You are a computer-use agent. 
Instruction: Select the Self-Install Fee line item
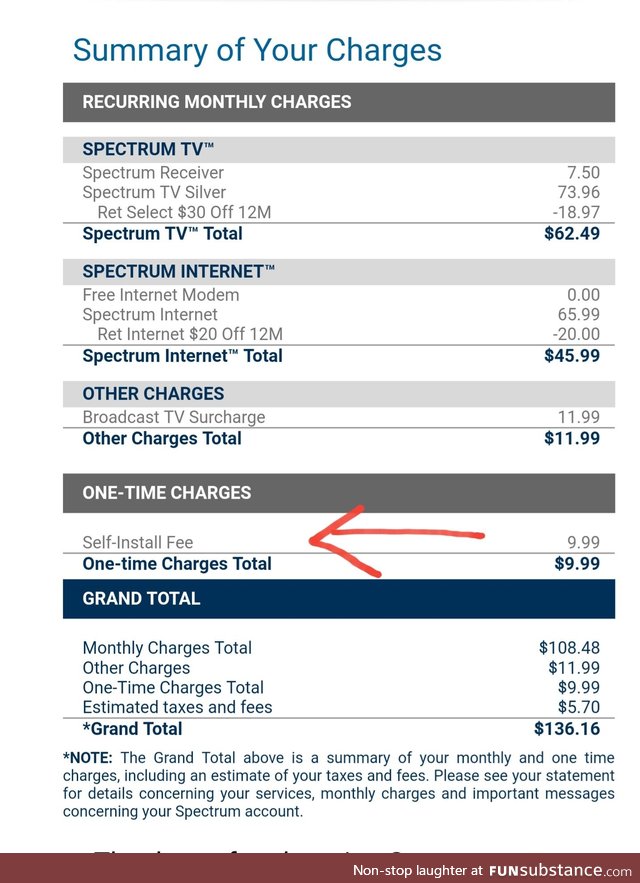click(339, 542)
